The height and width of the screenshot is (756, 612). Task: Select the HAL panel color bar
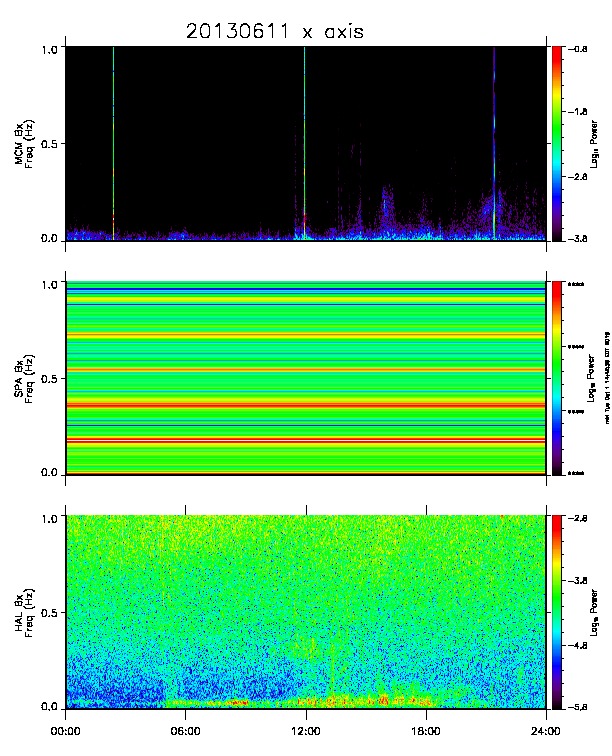[557, 612]
